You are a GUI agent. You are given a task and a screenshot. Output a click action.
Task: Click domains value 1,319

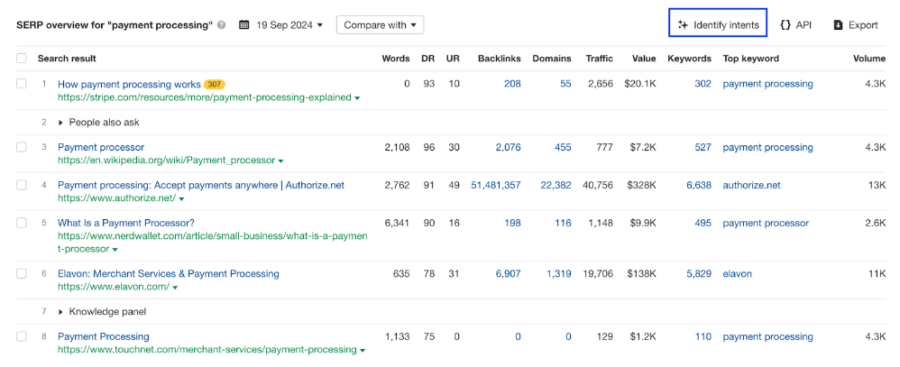[559, 274]
